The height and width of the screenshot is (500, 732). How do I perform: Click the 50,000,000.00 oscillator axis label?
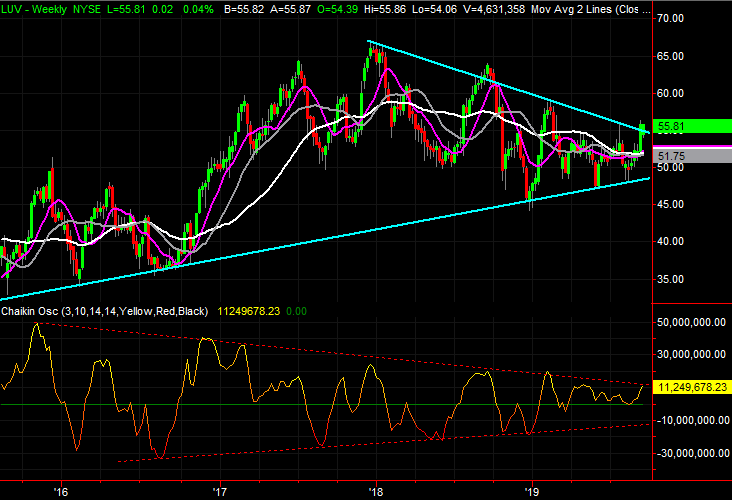[691, 323]
